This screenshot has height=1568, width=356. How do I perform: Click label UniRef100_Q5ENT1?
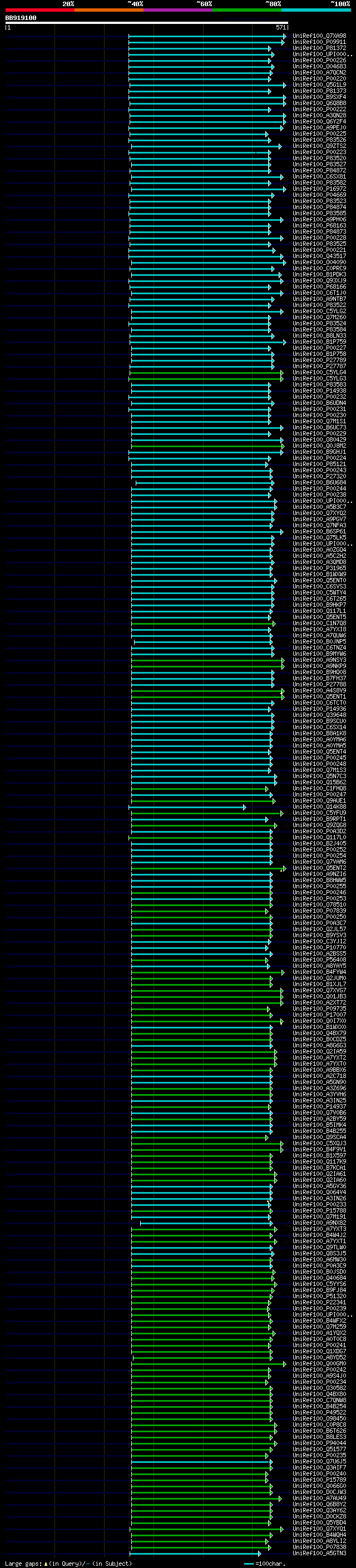click(x=319, y=697)
